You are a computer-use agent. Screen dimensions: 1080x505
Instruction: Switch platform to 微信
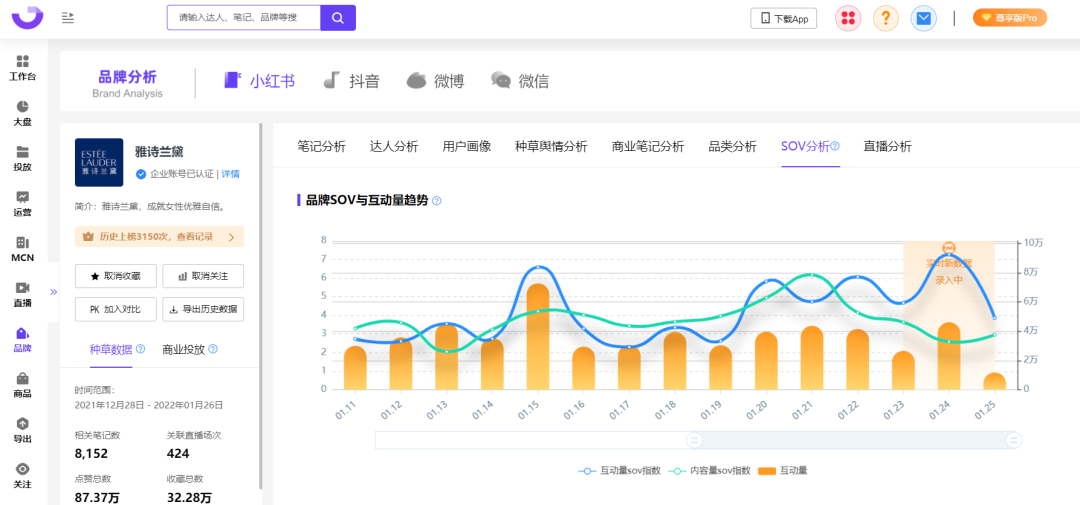coord(520,81)
